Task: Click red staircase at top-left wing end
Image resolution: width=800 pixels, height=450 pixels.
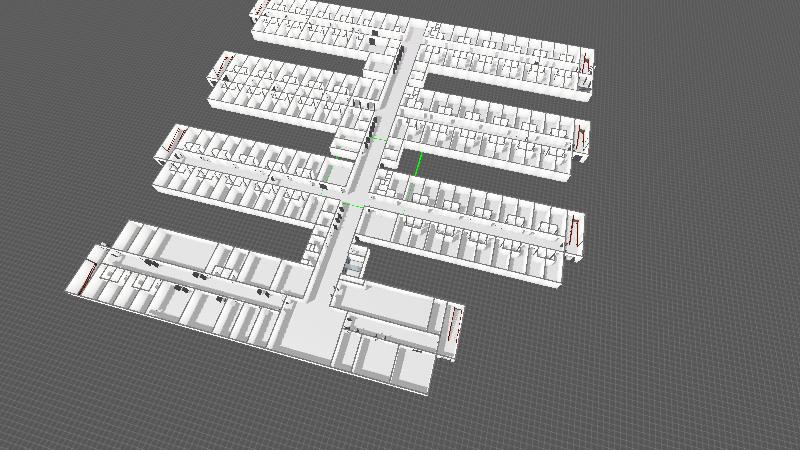Action: coord(259,10)
